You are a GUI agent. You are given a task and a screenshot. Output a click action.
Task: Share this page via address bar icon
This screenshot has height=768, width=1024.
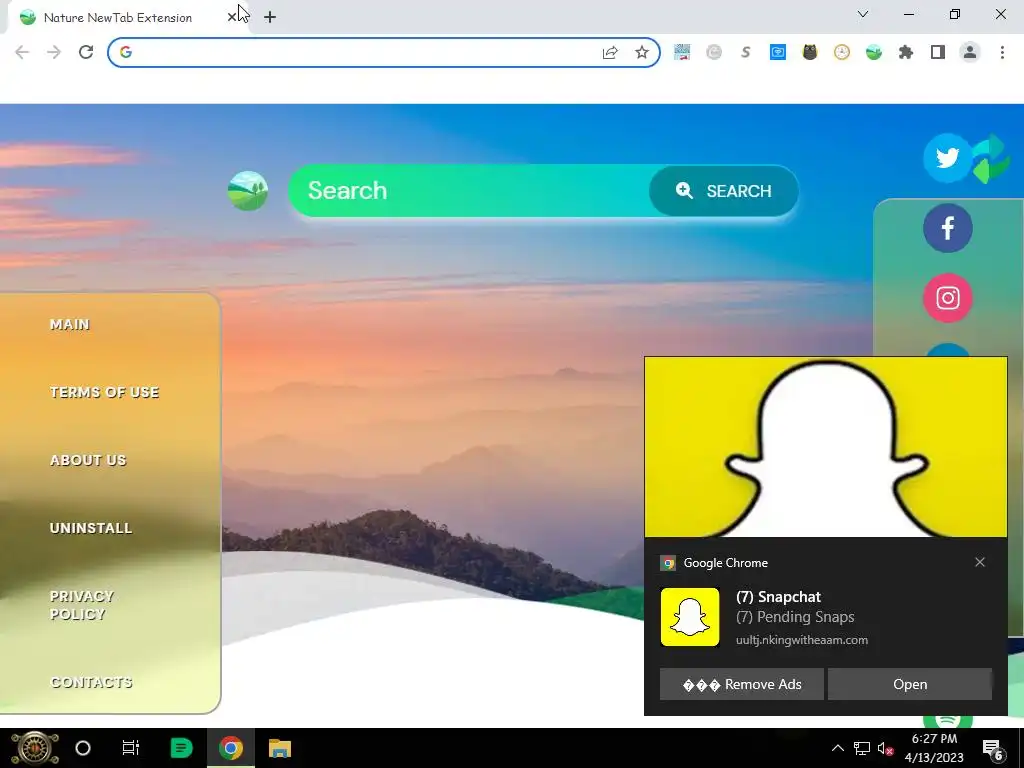click(x=610, y=52)
